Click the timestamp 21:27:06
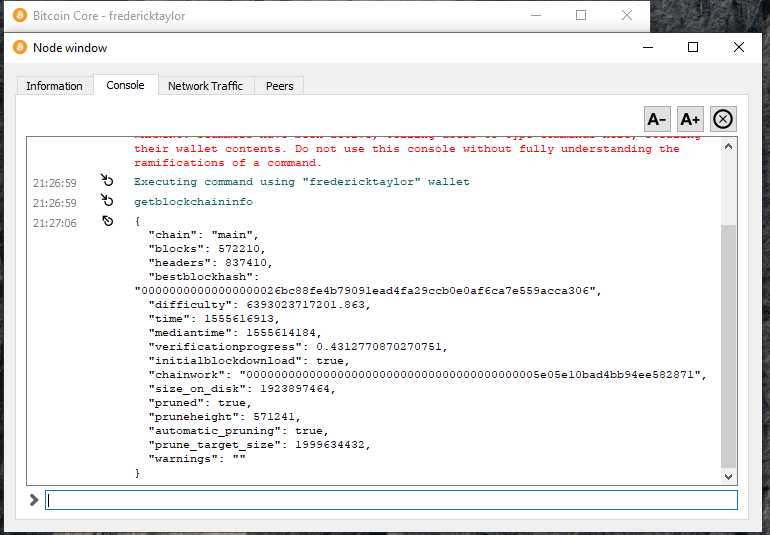The width and height of the screenshot is (770, 535). 55,223
